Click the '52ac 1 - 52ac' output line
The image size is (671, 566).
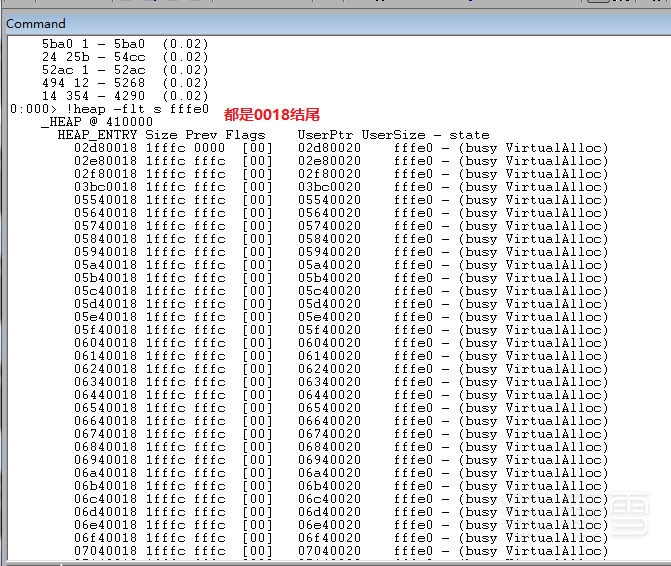point(125,70)
